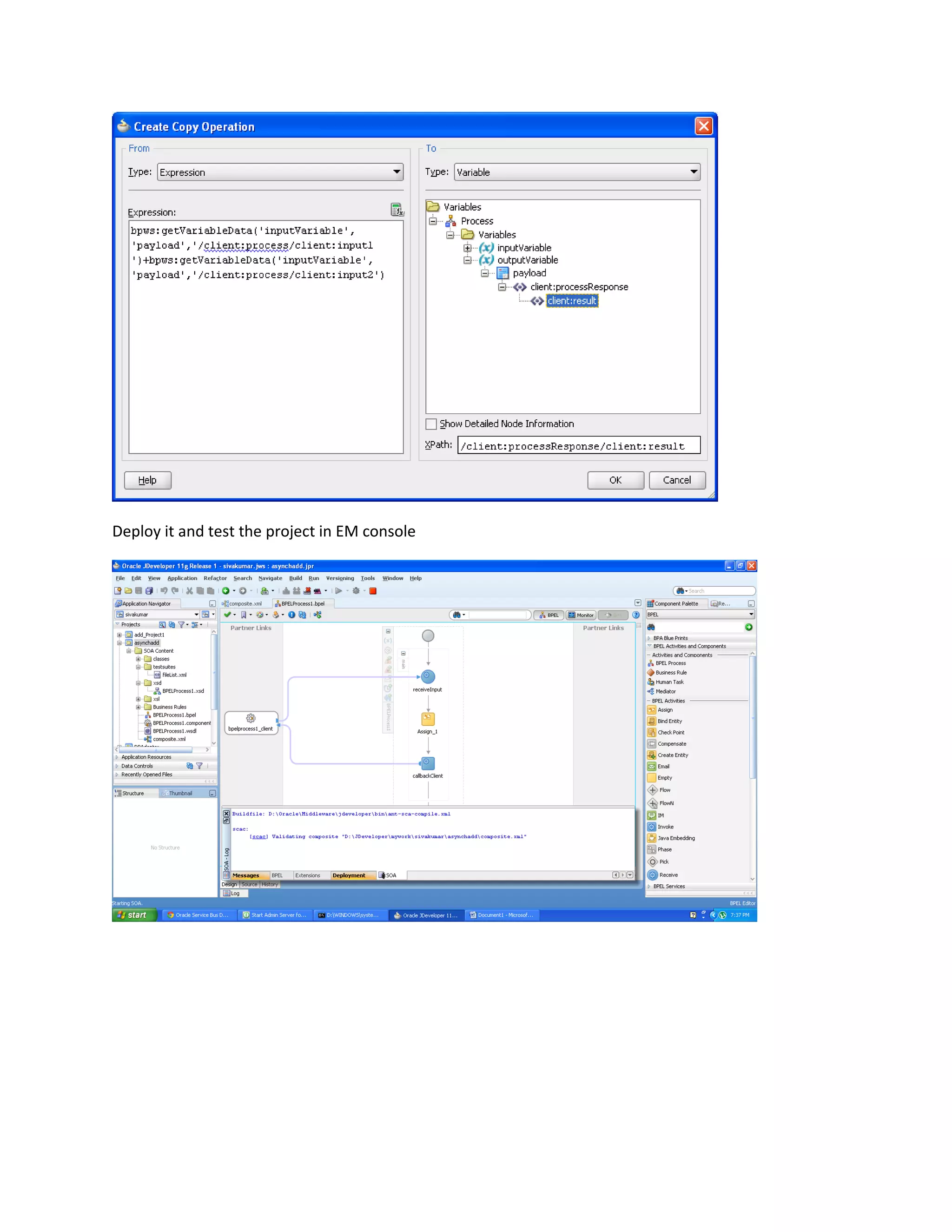Click the green Validate checkmark in BPEL editor toolbar

[x=227, y=614]
